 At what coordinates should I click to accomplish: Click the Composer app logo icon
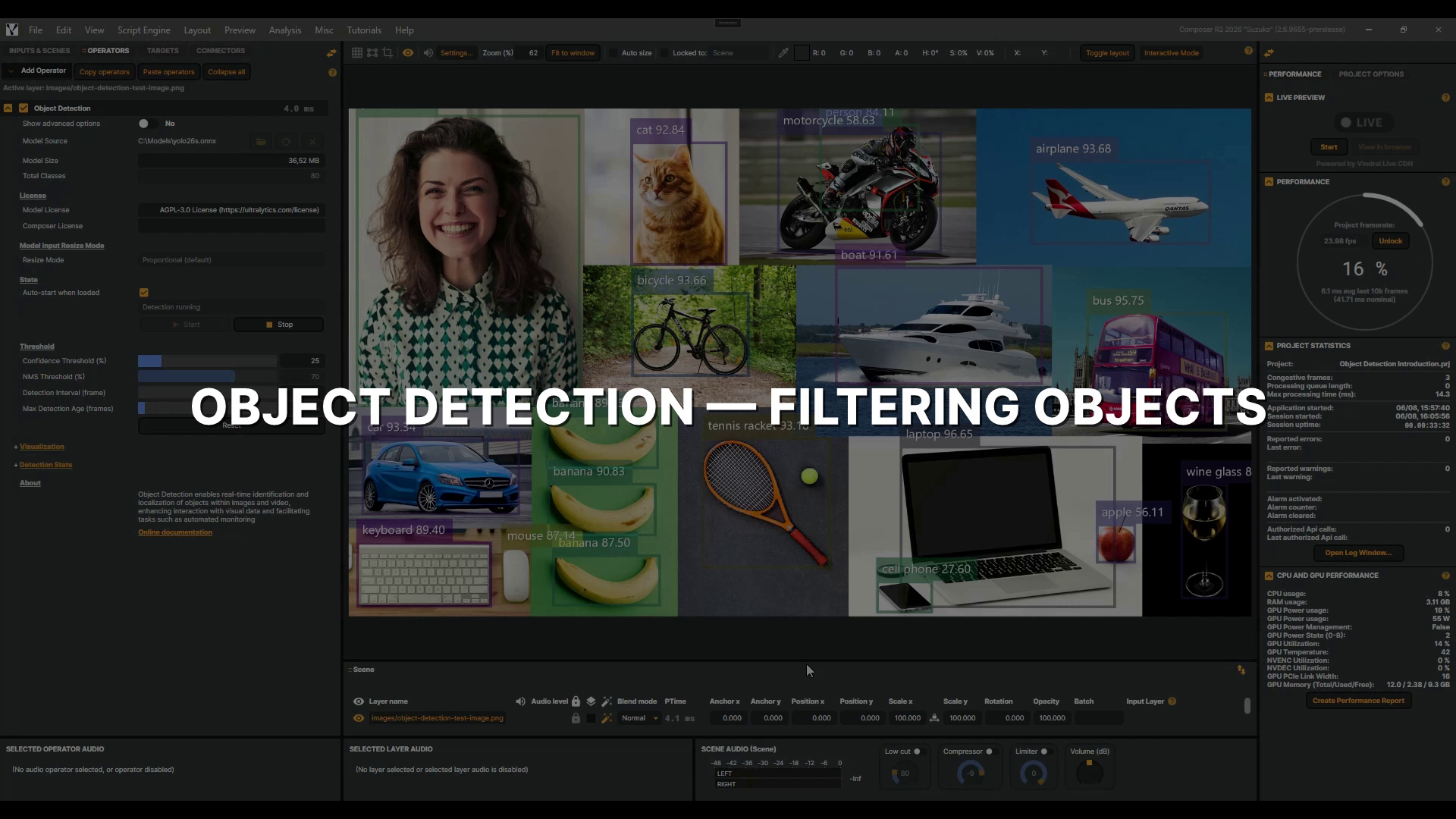point(12,30)
